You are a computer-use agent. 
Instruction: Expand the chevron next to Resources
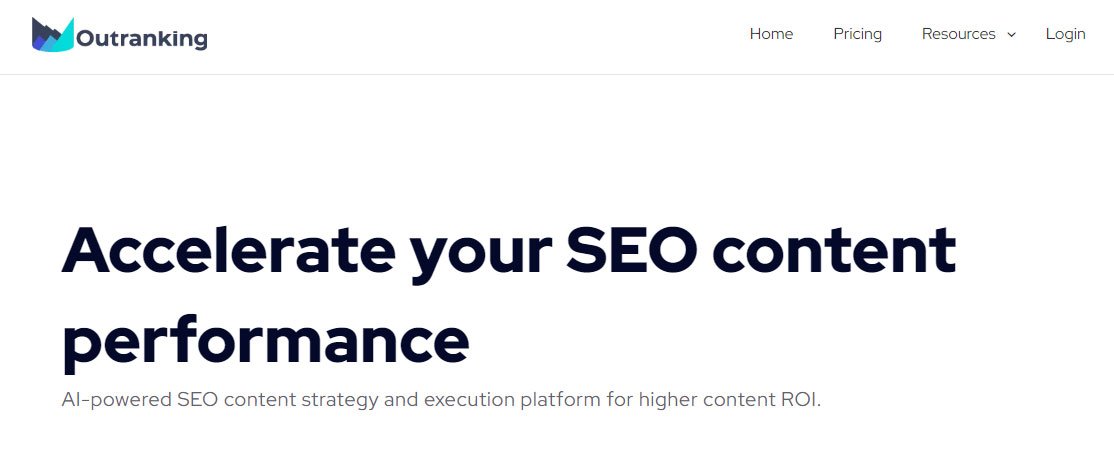pos(1011,35)
